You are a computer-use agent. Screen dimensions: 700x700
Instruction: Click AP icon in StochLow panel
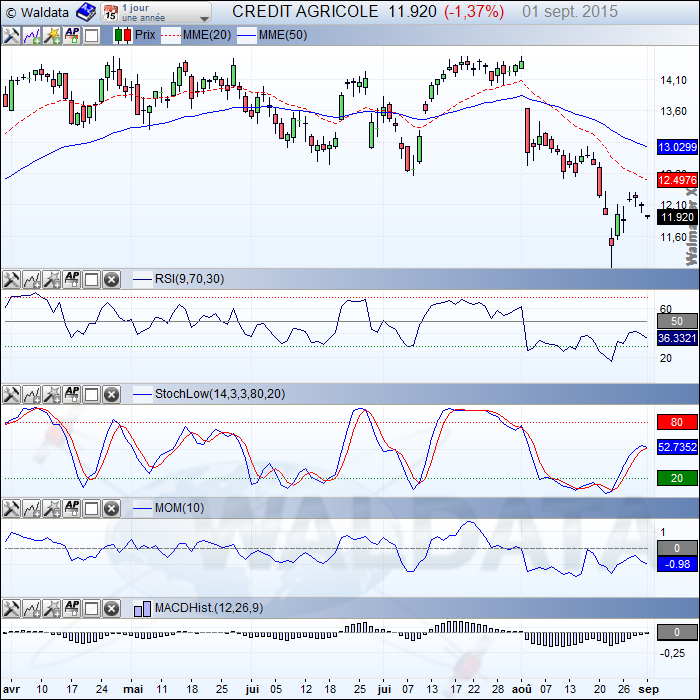tap(71, 394)
